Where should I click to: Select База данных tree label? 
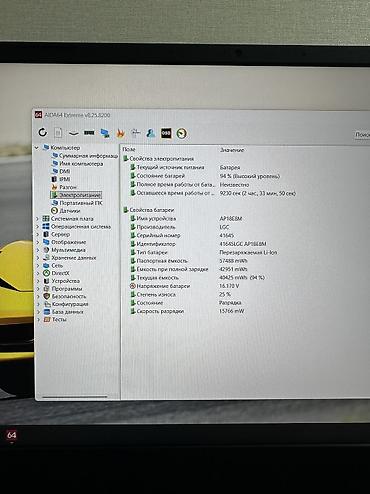point(68,312)
